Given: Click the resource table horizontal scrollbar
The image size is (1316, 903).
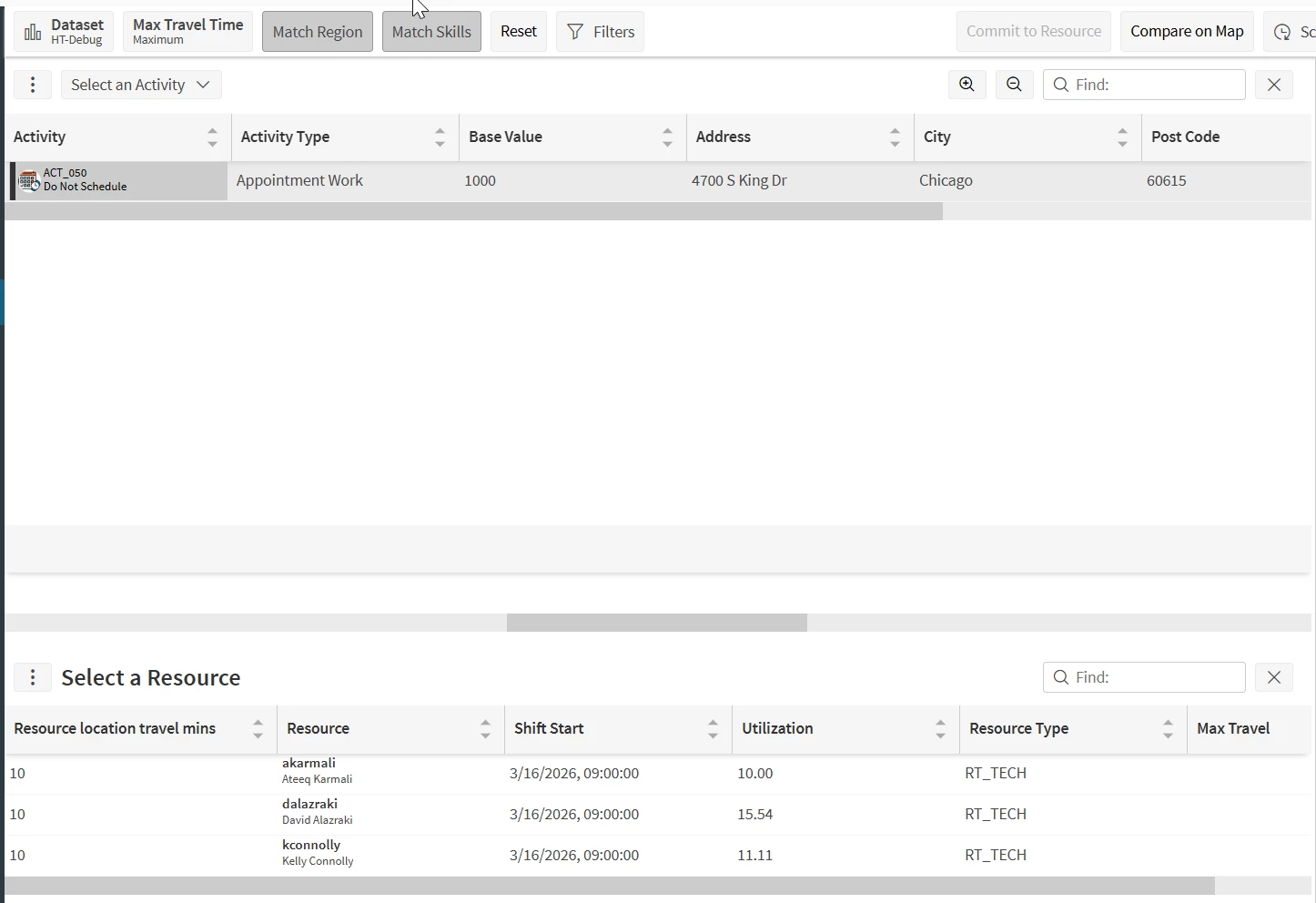Looking at the screenshot, I should point(610,886).
